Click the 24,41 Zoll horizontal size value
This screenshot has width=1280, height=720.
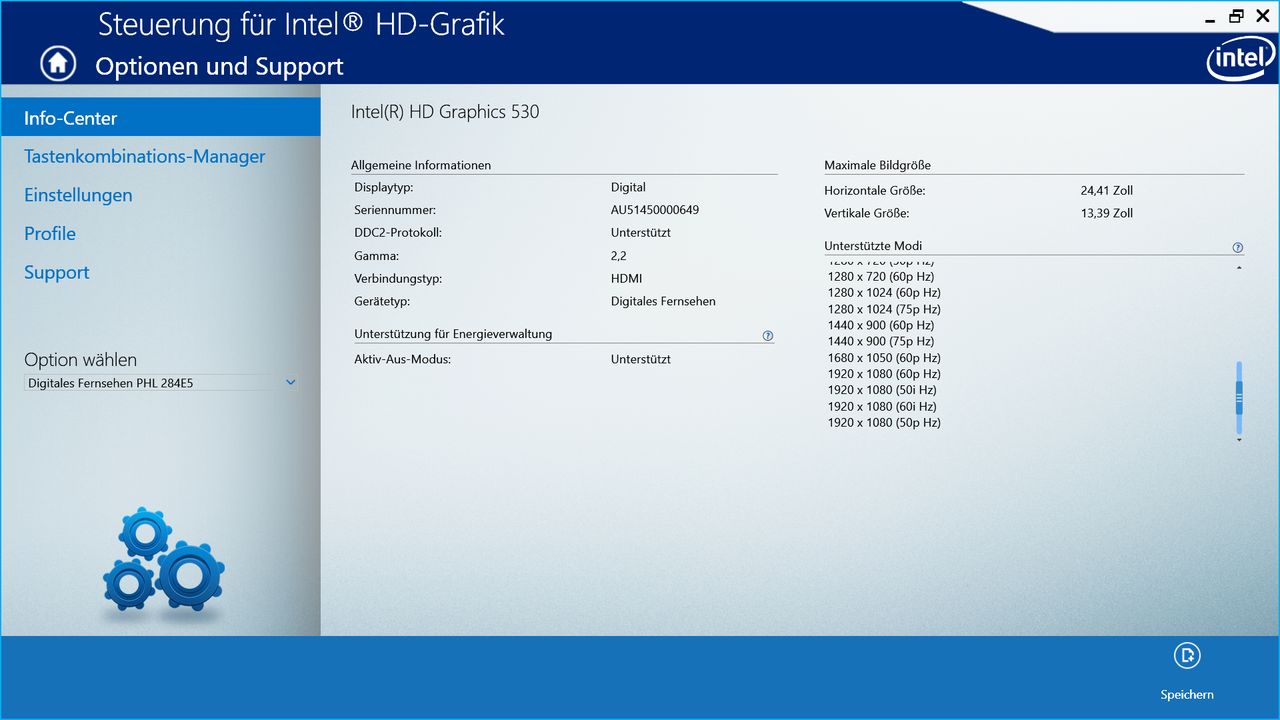(1107, 190)
